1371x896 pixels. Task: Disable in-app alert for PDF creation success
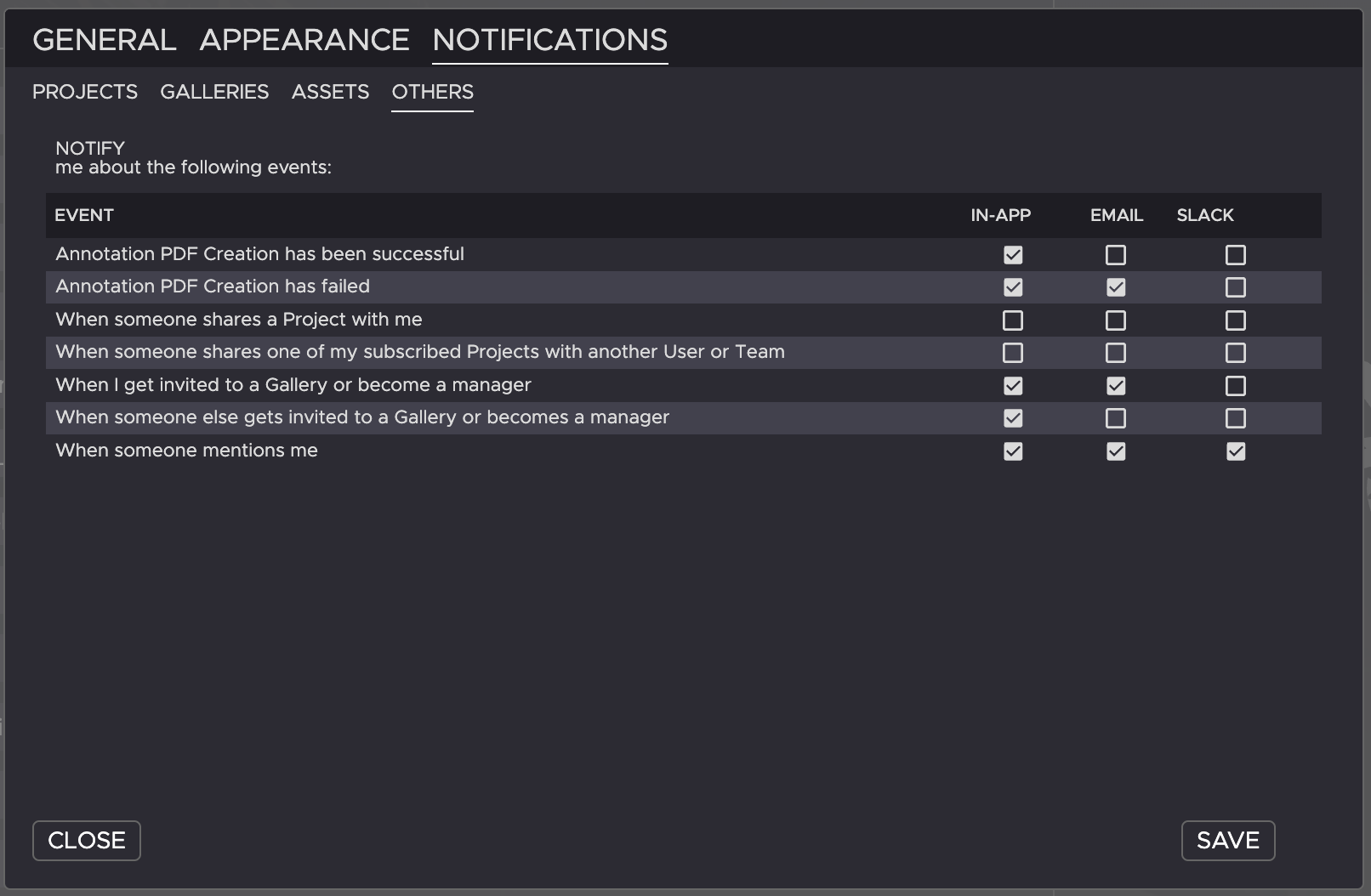pyautogui.click(x=1013, y=255)
